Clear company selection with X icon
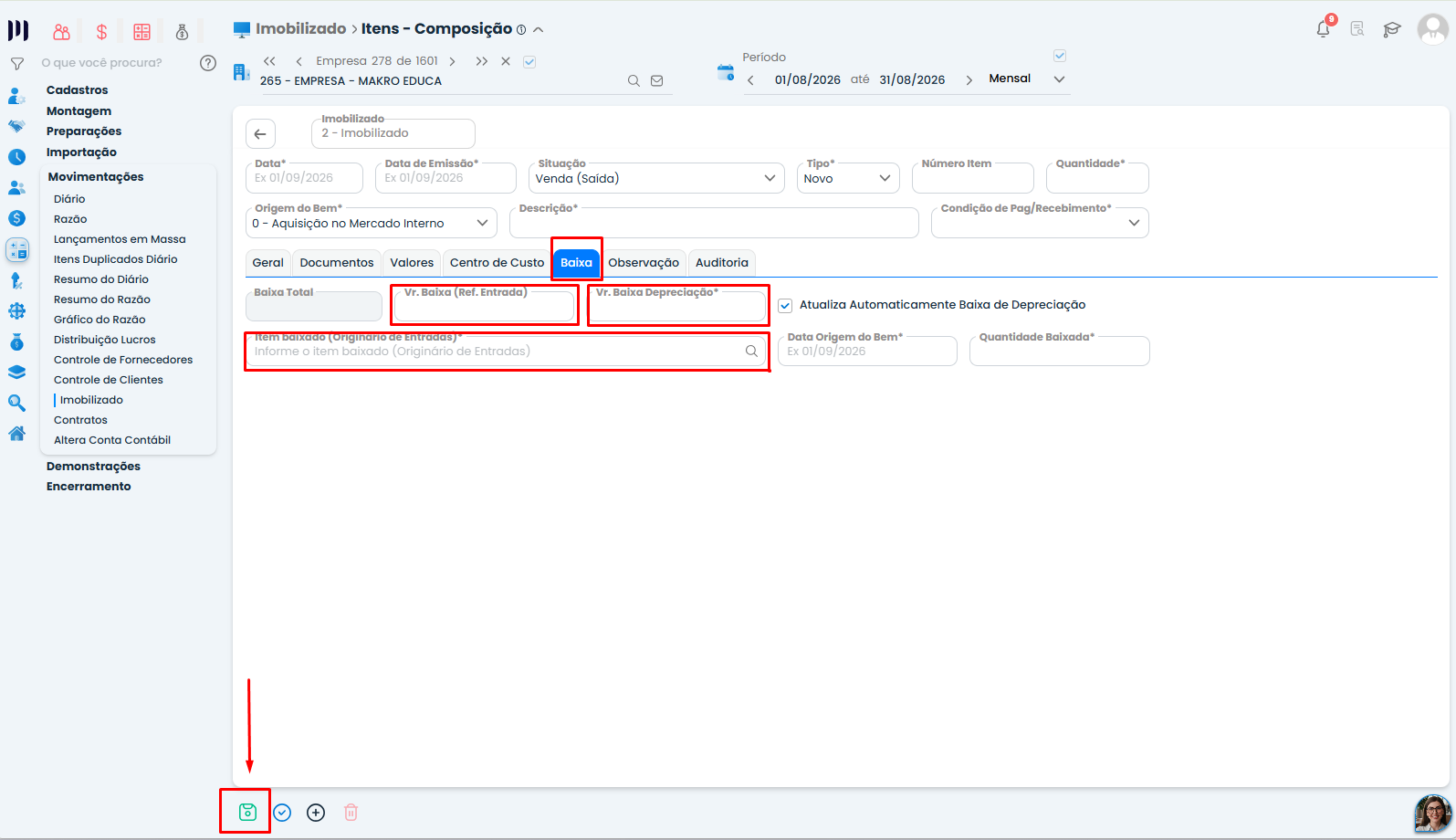The width and height of the screenshot is (1456, 840). [x=506, y=61]
